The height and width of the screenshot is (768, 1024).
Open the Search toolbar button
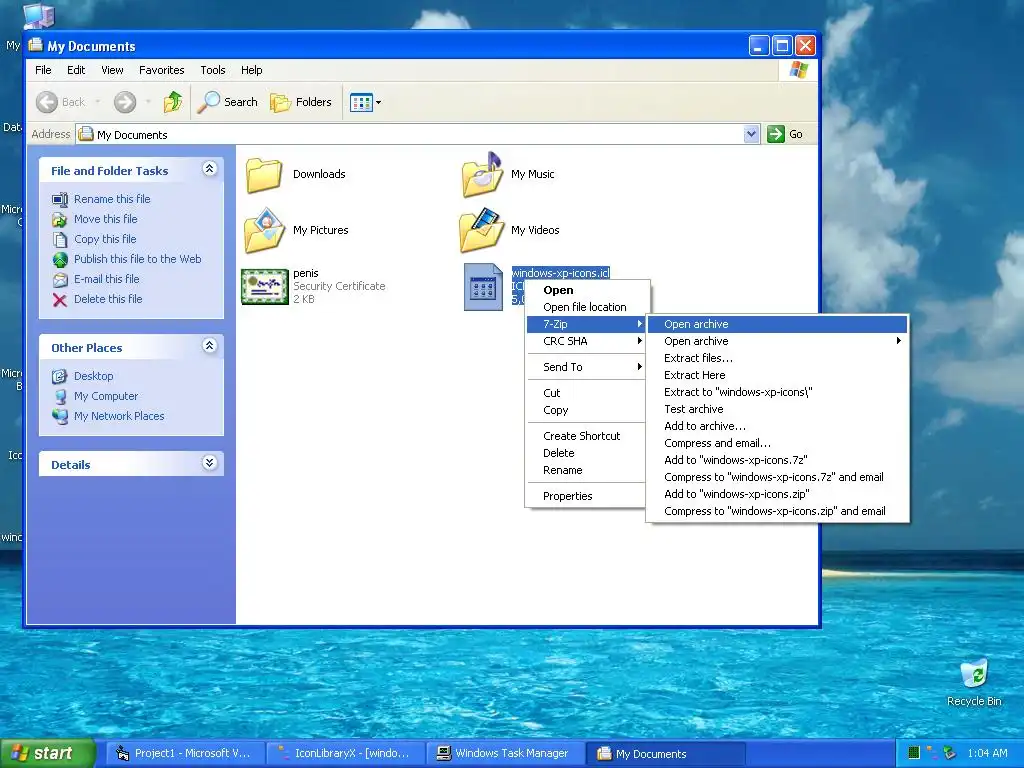click(x=227, y=102)
